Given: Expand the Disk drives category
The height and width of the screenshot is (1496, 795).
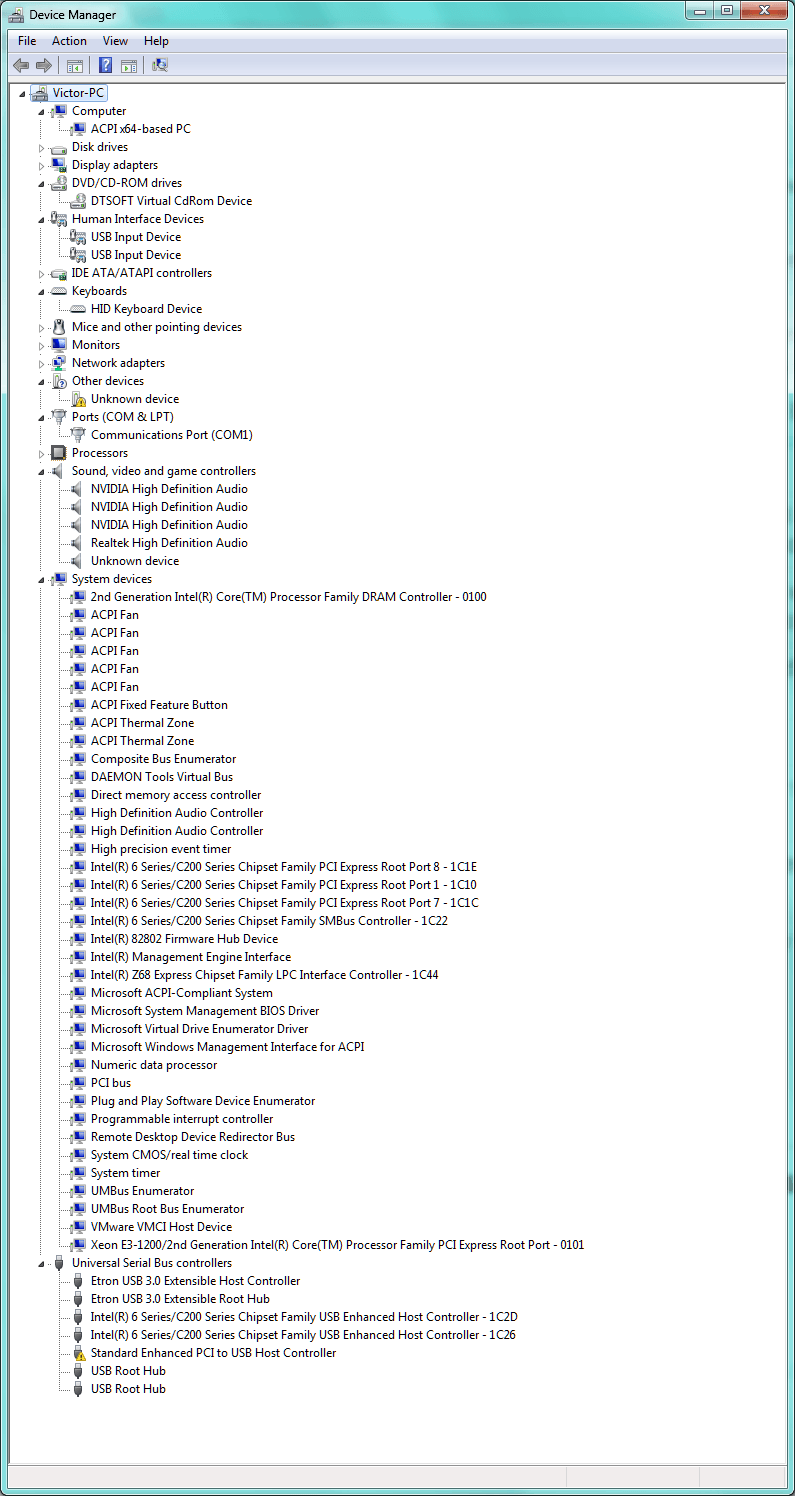Looking at the screenshot, I should [42, 148].
